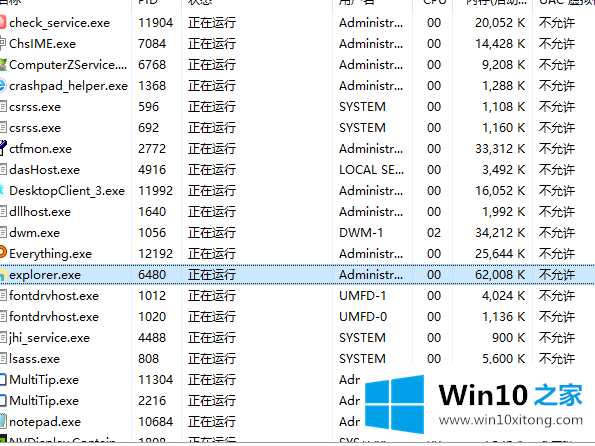Select the crashpad_helper.exe process name
The width and height of the screenshot is (595, 446).
68,86
